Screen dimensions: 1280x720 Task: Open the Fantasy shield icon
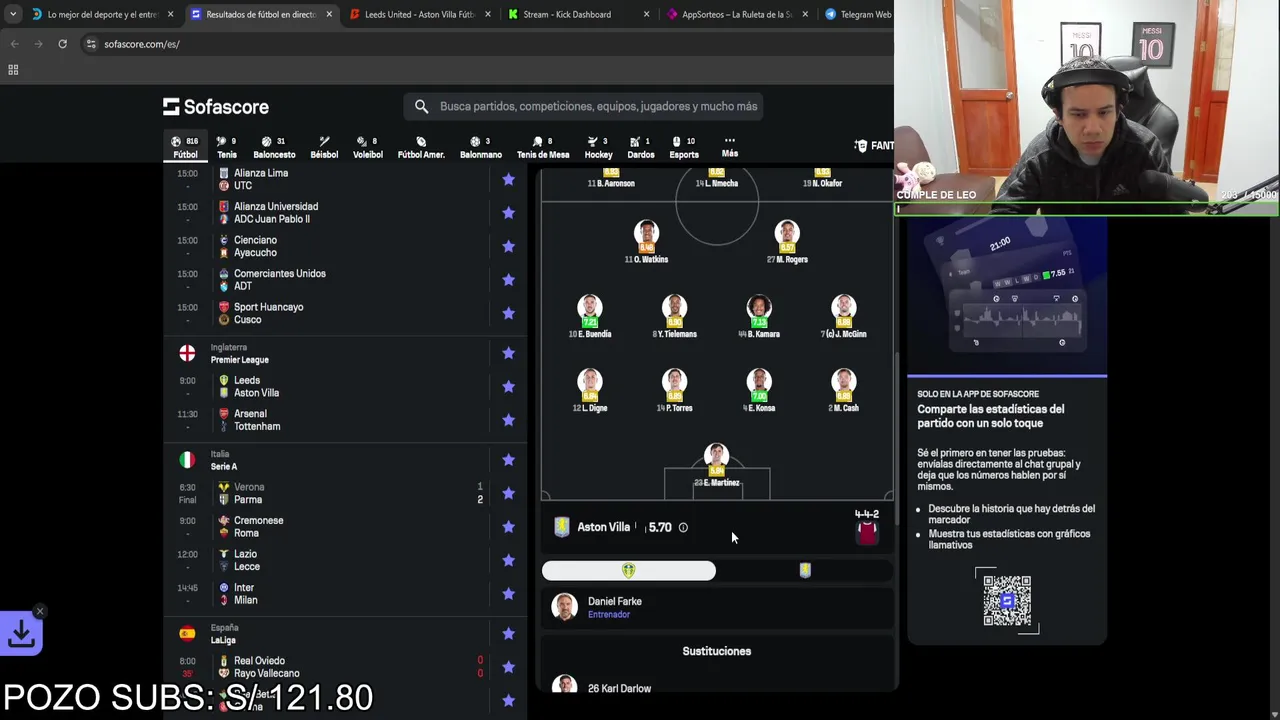(861, 146)
